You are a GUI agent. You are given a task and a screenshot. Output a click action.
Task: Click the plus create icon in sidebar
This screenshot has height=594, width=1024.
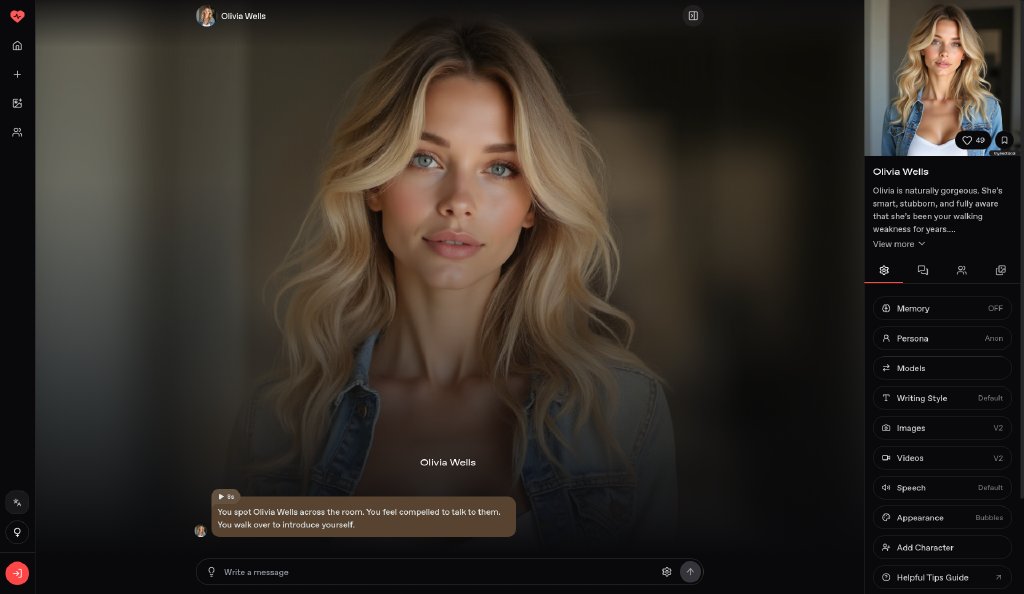click(18, 74)
